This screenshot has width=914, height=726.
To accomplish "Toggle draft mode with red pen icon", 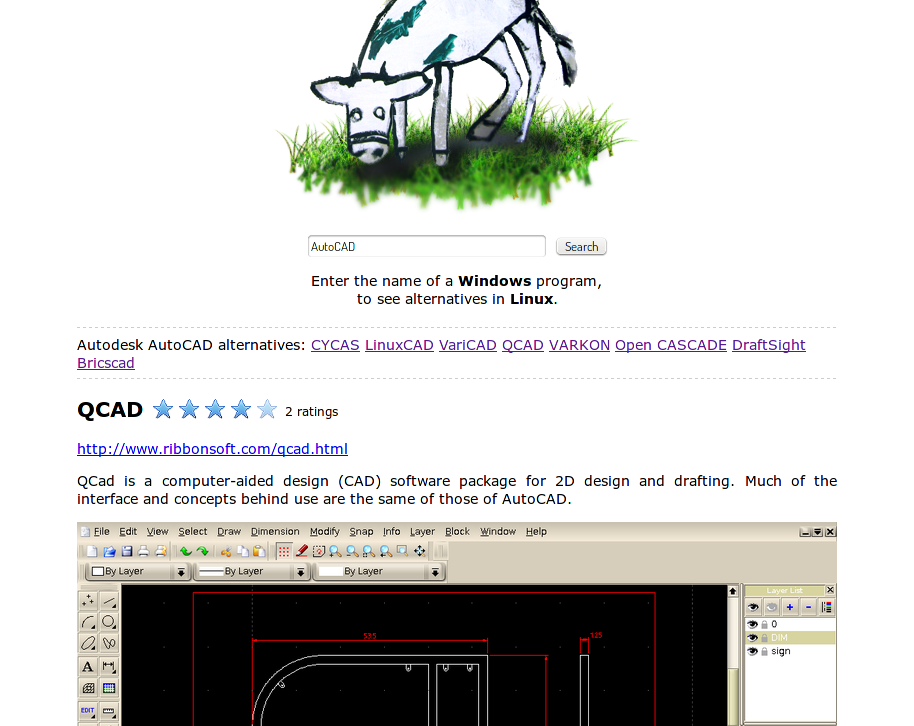I will click(301, 551).
